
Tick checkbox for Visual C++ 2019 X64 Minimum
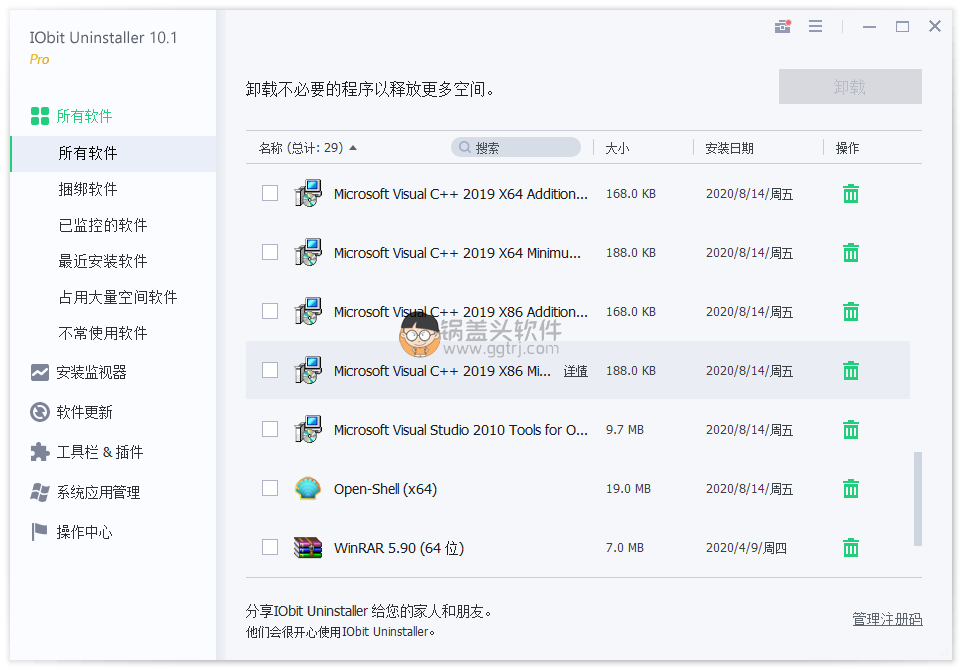270,252
